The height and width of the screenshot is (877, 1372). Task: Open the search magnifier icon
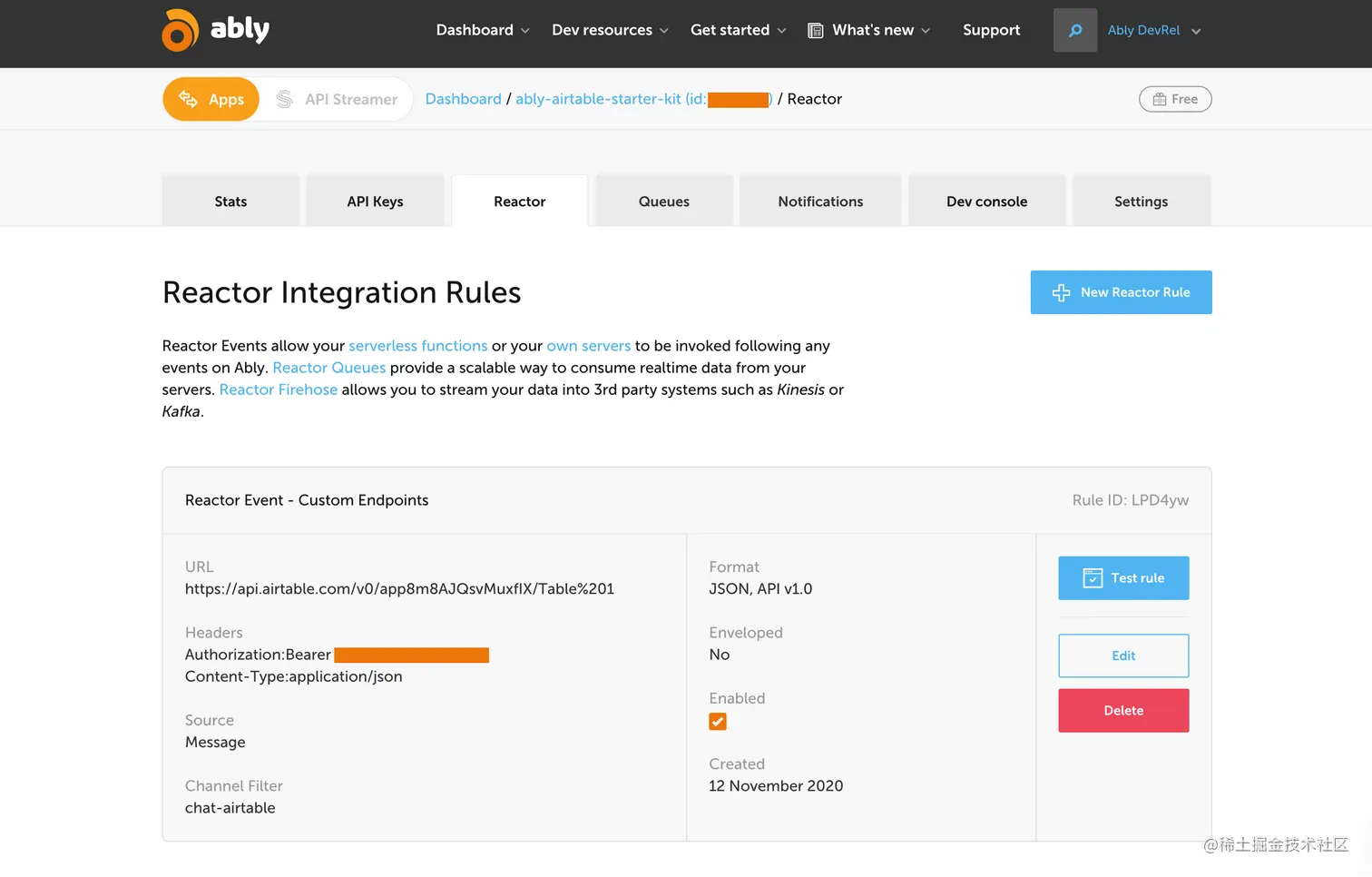1075,30
